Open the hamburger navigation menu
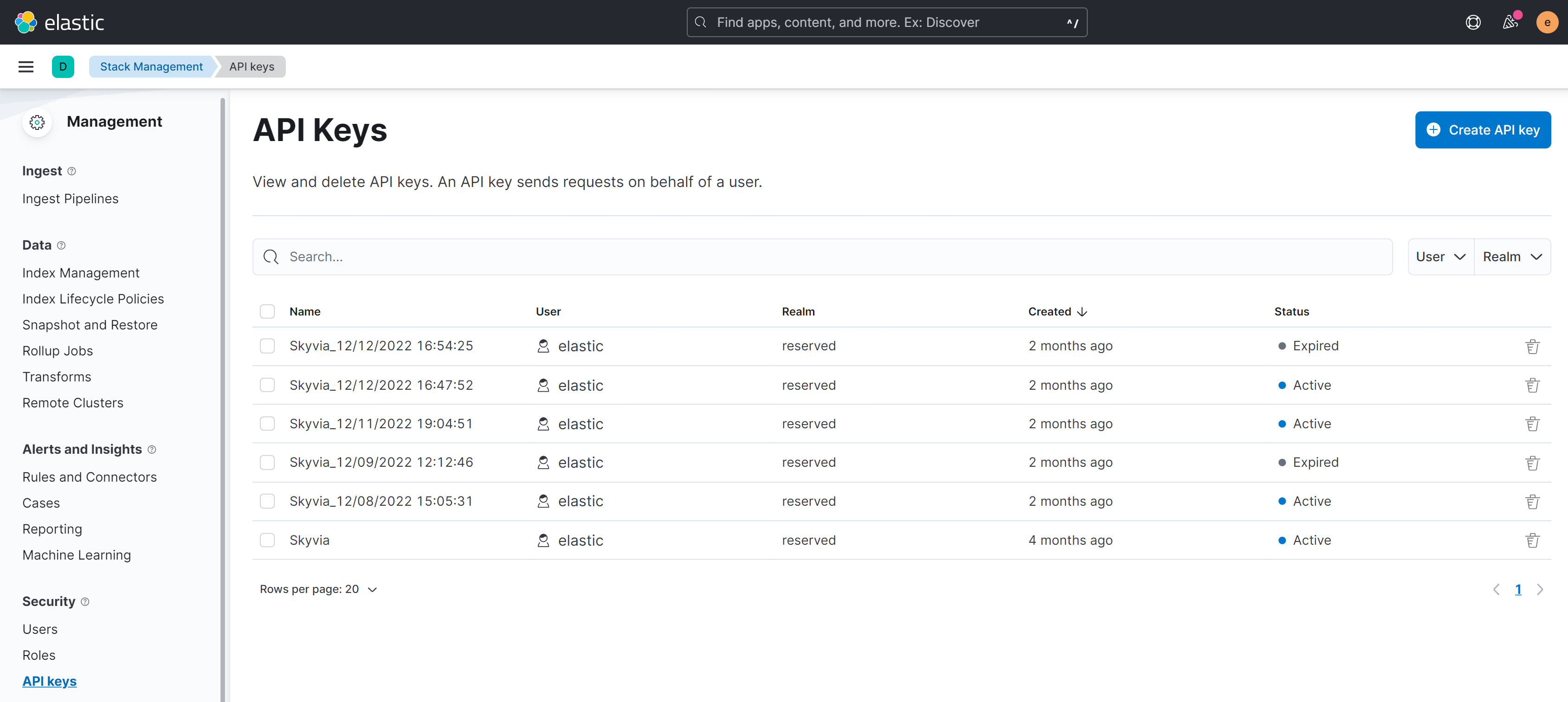This screenshot has height=702, width=1568. coord(26,66)
